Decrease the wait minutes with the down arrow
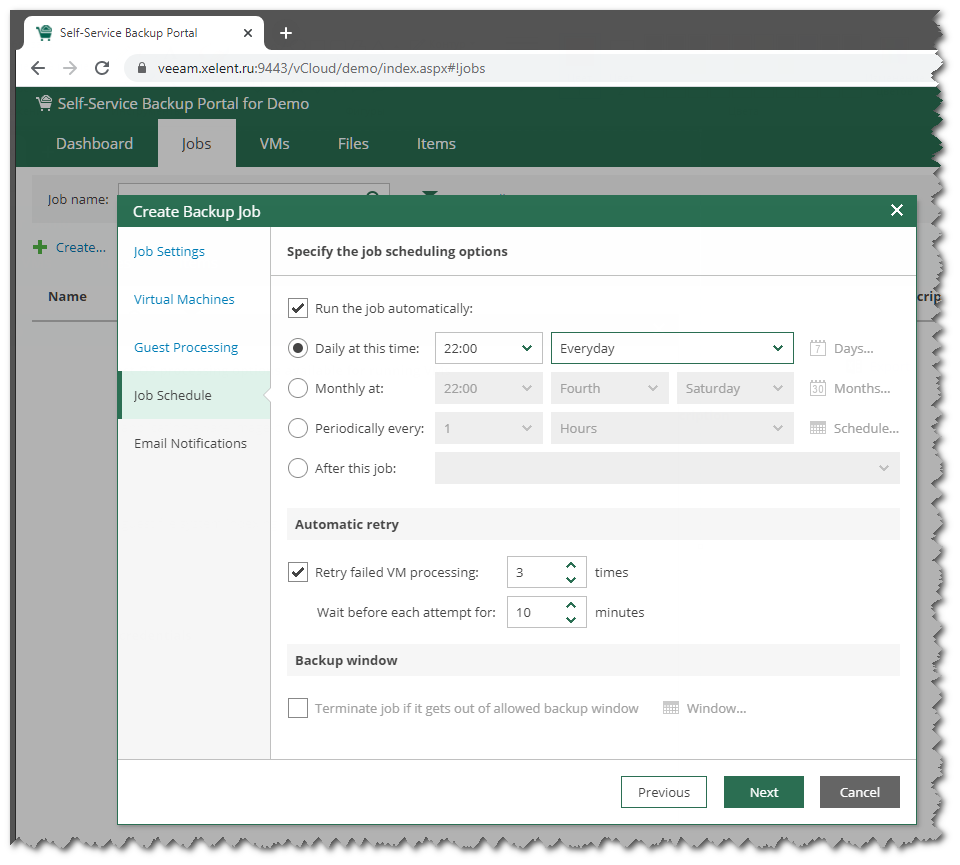Screen dimensions: 960x865 coord(571,620)
